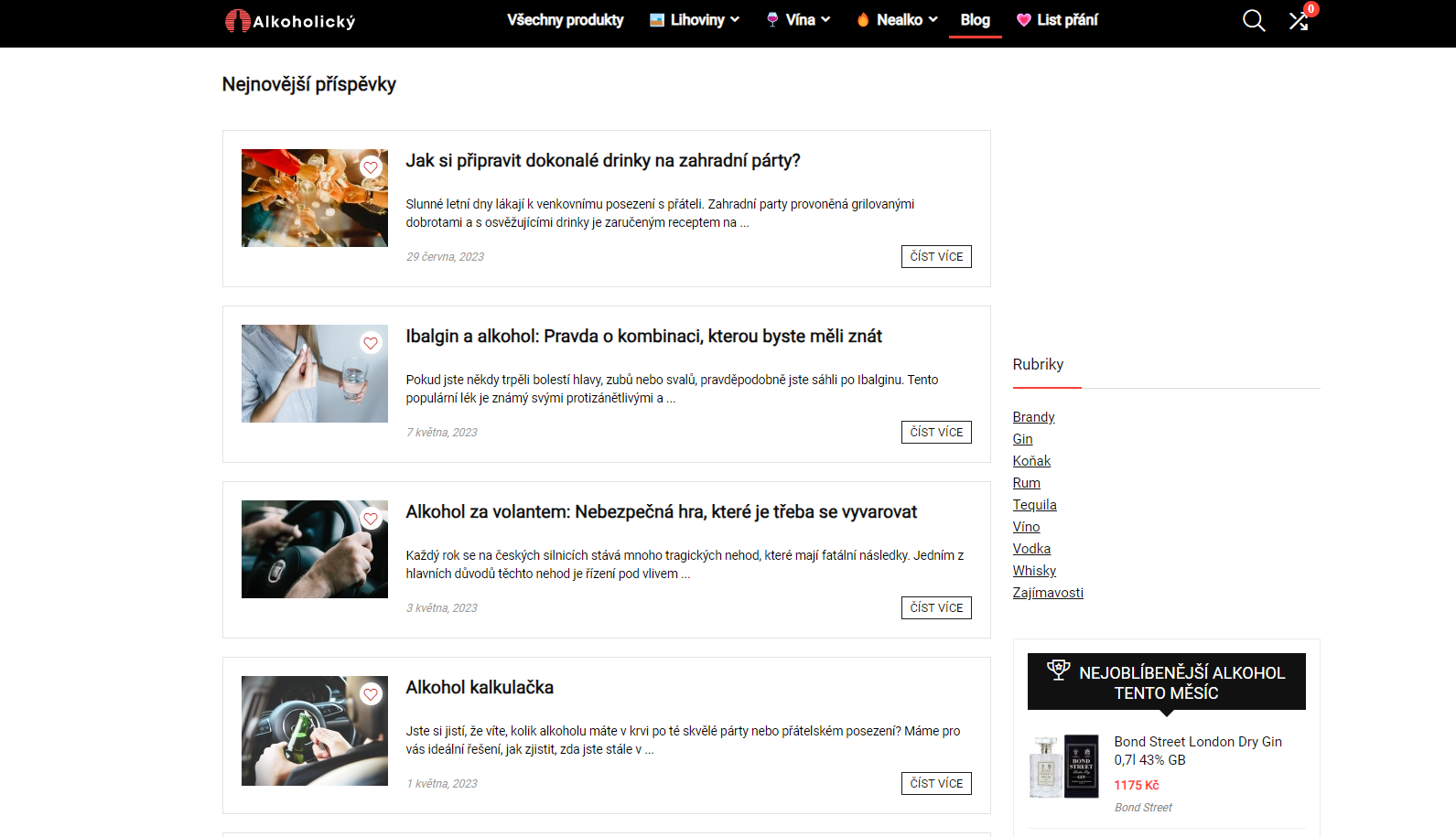Expand the Nealko dropdown chevron
The width and height of the screenshot is (1456, 837).
click(933, 19)
